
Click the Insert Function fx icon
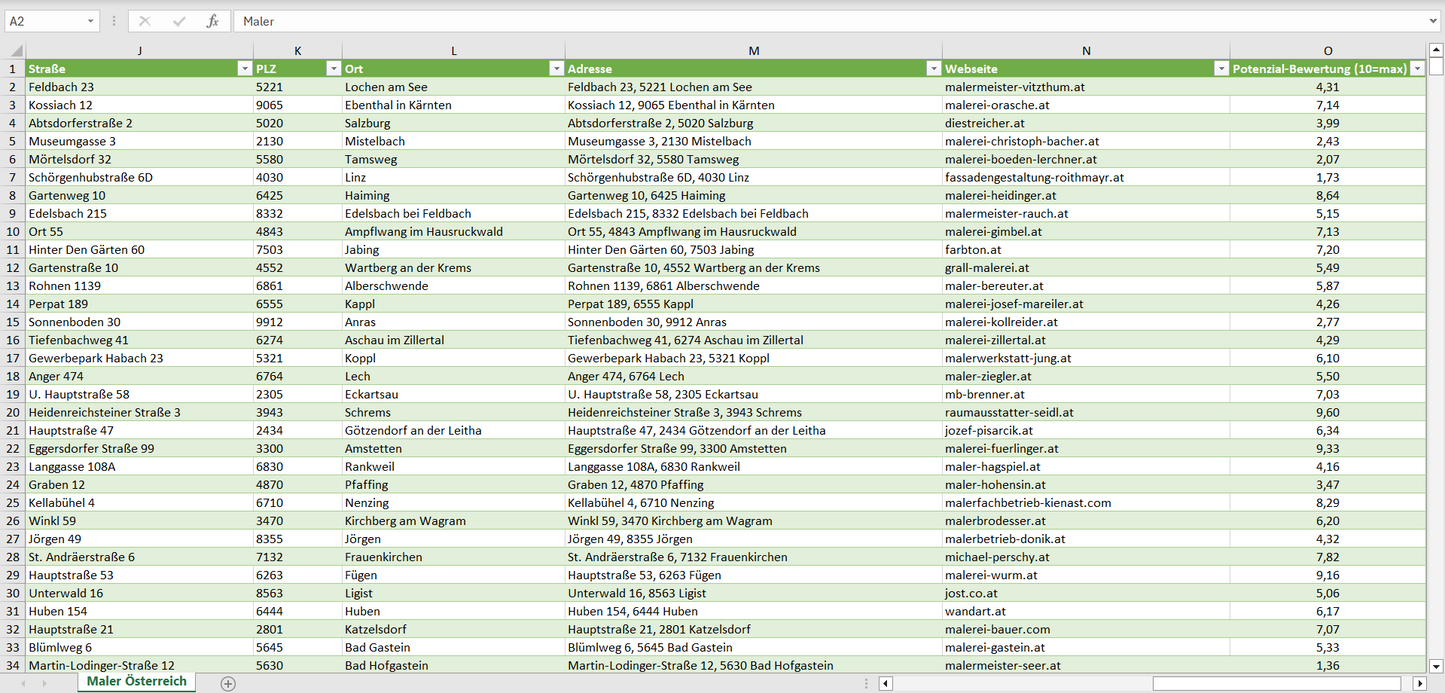pyautogui.click(x=212, y=21)
